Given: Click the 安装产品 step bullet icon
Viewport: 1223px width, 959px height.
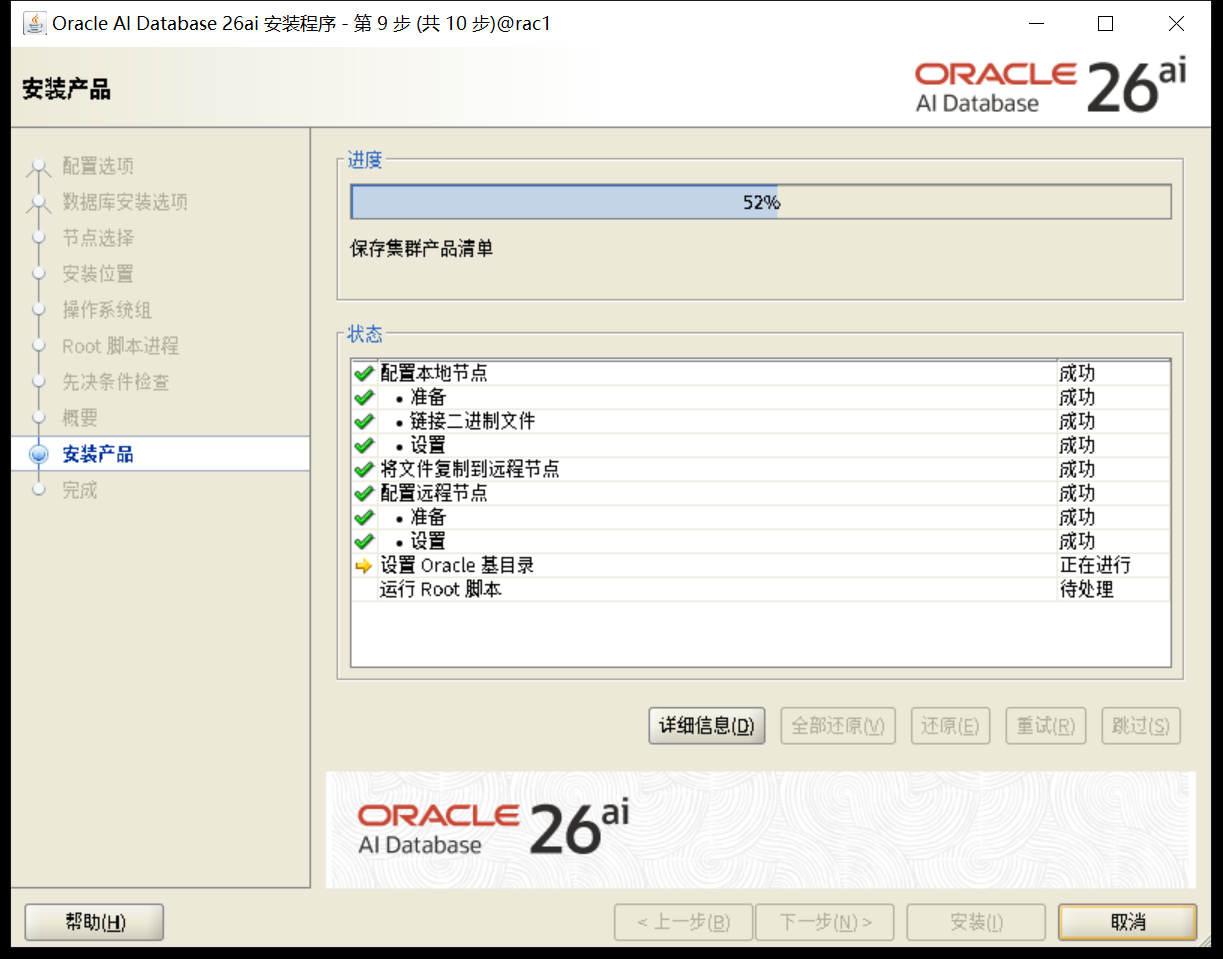Looking at the screenshot, I should pos(39,454).
